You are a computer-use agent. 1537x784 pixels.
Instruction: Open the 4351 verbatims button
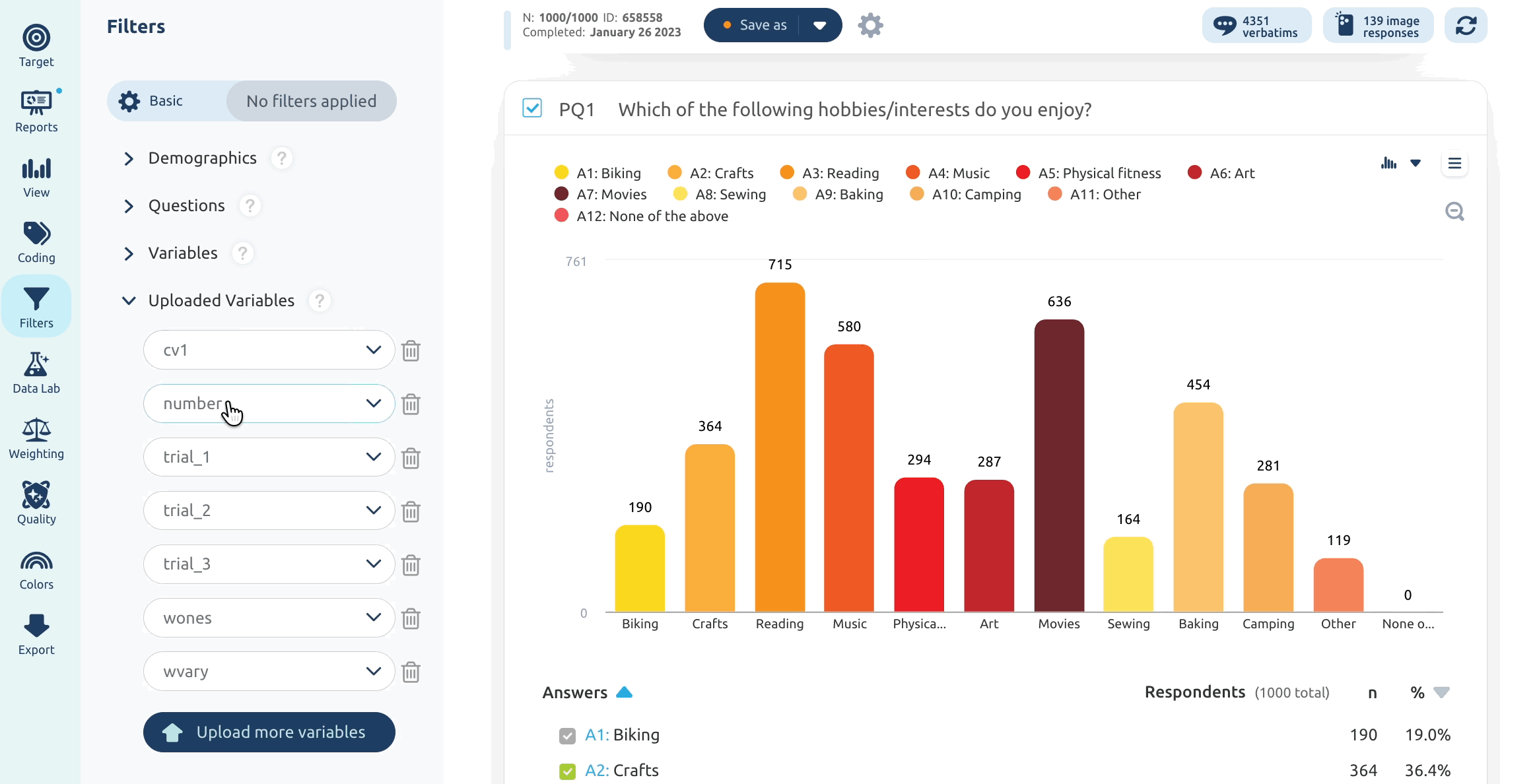pyautogui.click(x=1256, y=26)
